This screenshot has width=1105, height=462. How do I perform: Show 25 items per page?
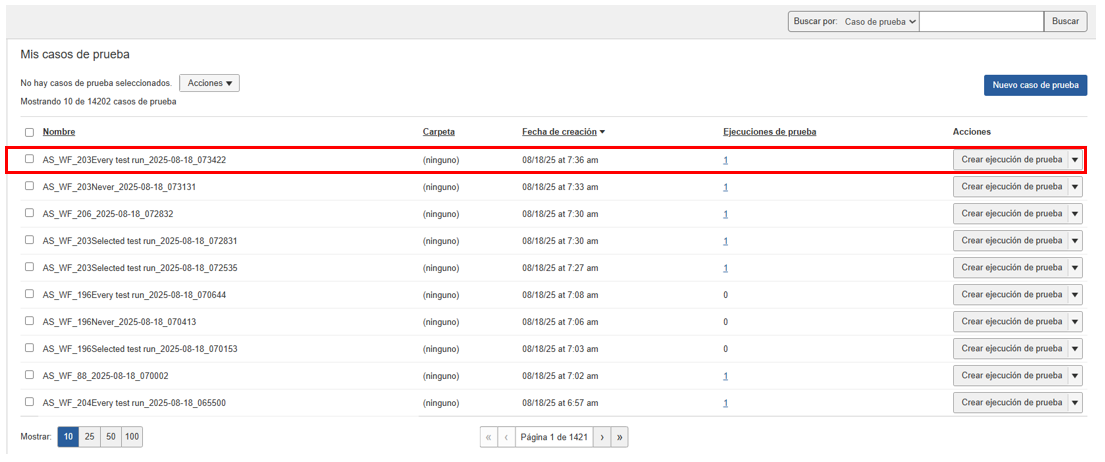tap(90, 437)
